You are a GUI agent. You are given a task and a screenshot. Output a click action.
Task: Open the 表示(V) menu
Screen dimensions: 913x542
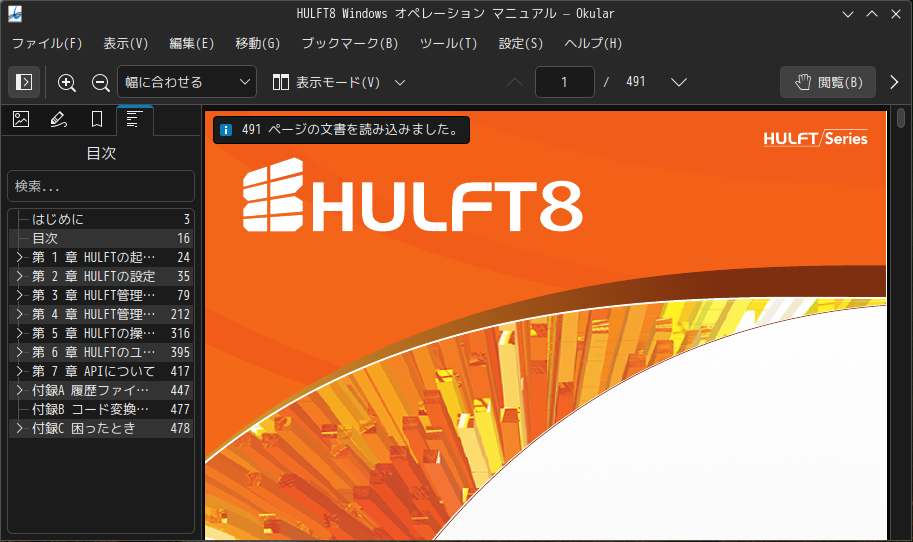[126, 44]
